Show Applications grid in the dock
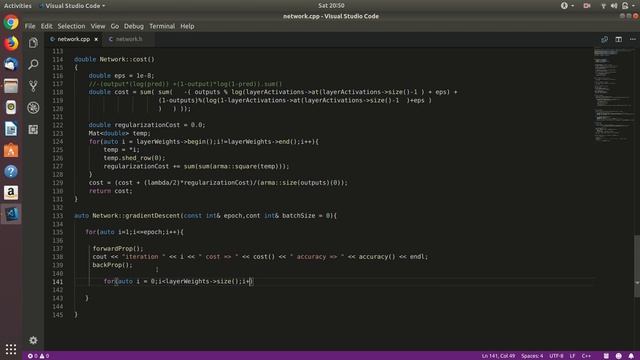Viewport: 640px width, 360px height. click(x=11, y=349)
